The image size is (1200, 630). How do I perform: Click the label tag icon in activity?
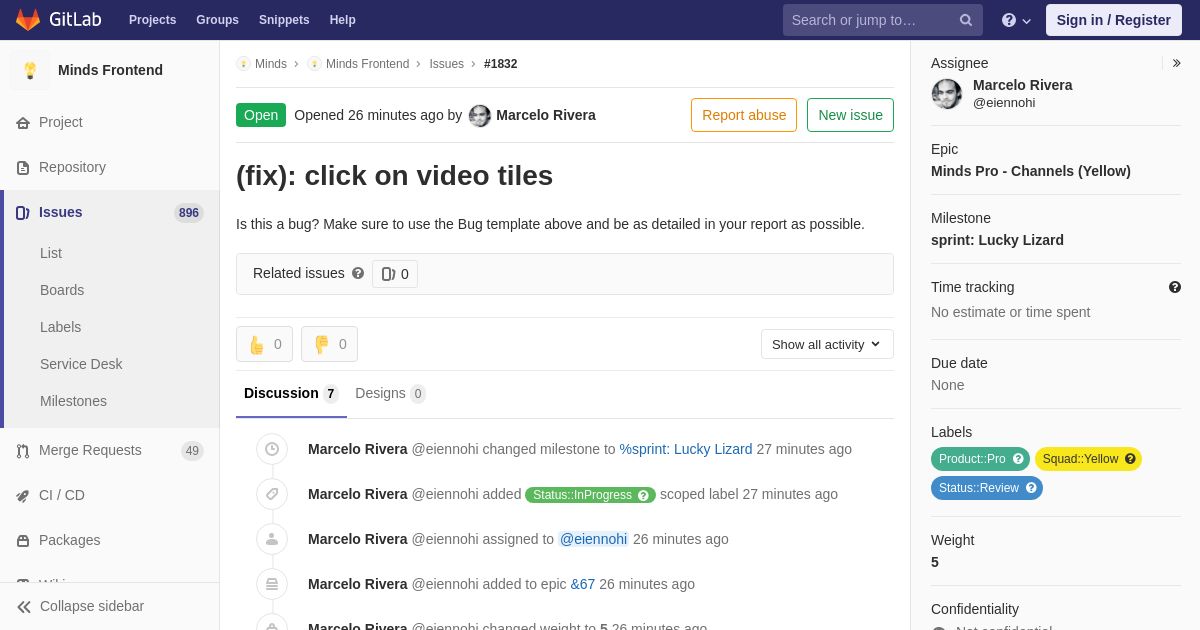272,494
